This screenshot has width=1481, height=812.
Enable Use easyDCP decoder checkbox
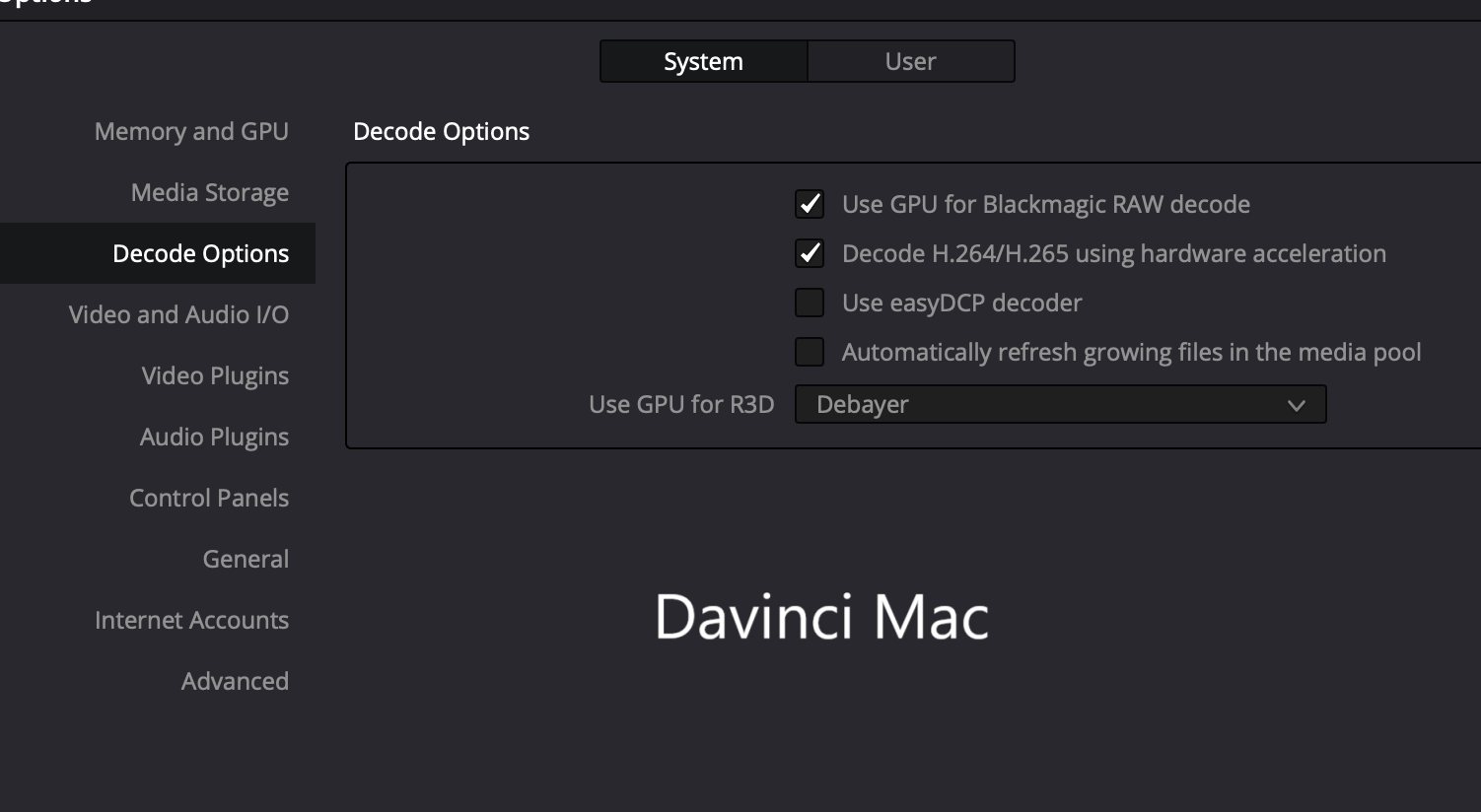pos(810,303)
